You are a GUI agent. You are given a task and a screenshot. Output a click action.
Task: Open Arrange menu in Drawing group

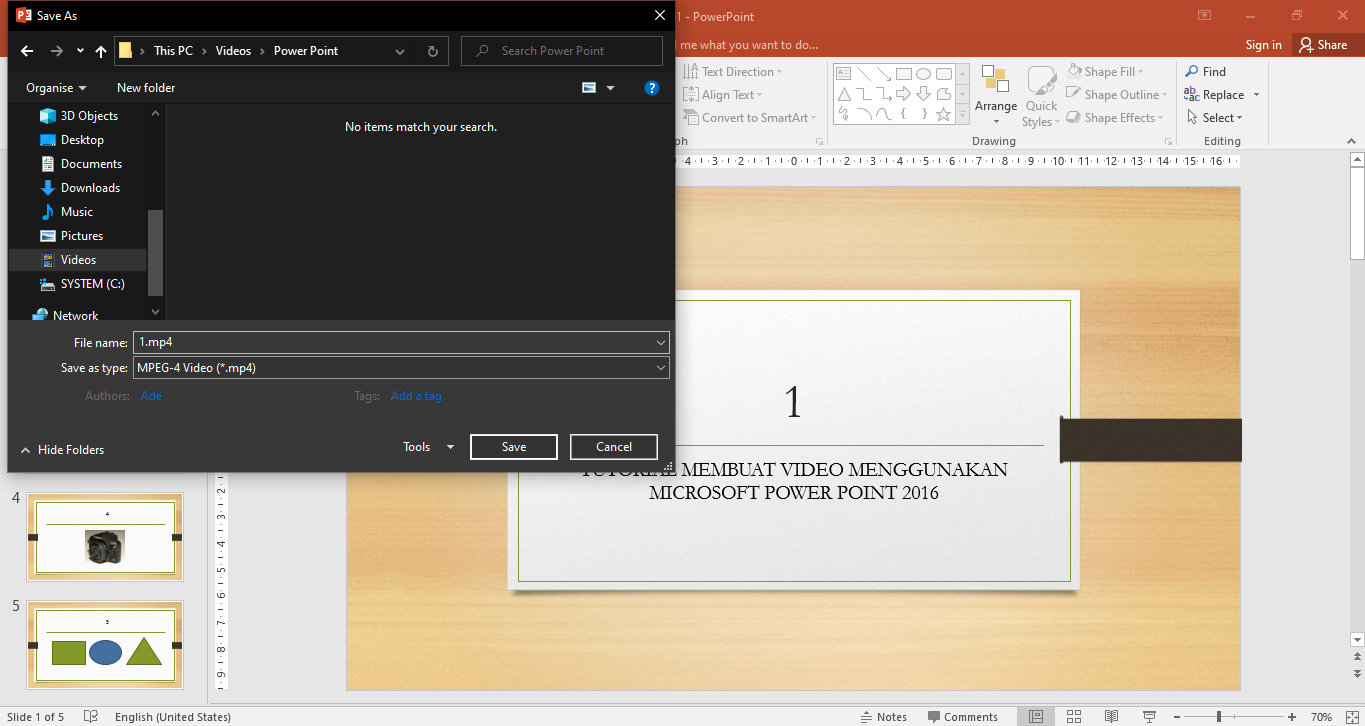pyautogui.click(x=995, y=96)
